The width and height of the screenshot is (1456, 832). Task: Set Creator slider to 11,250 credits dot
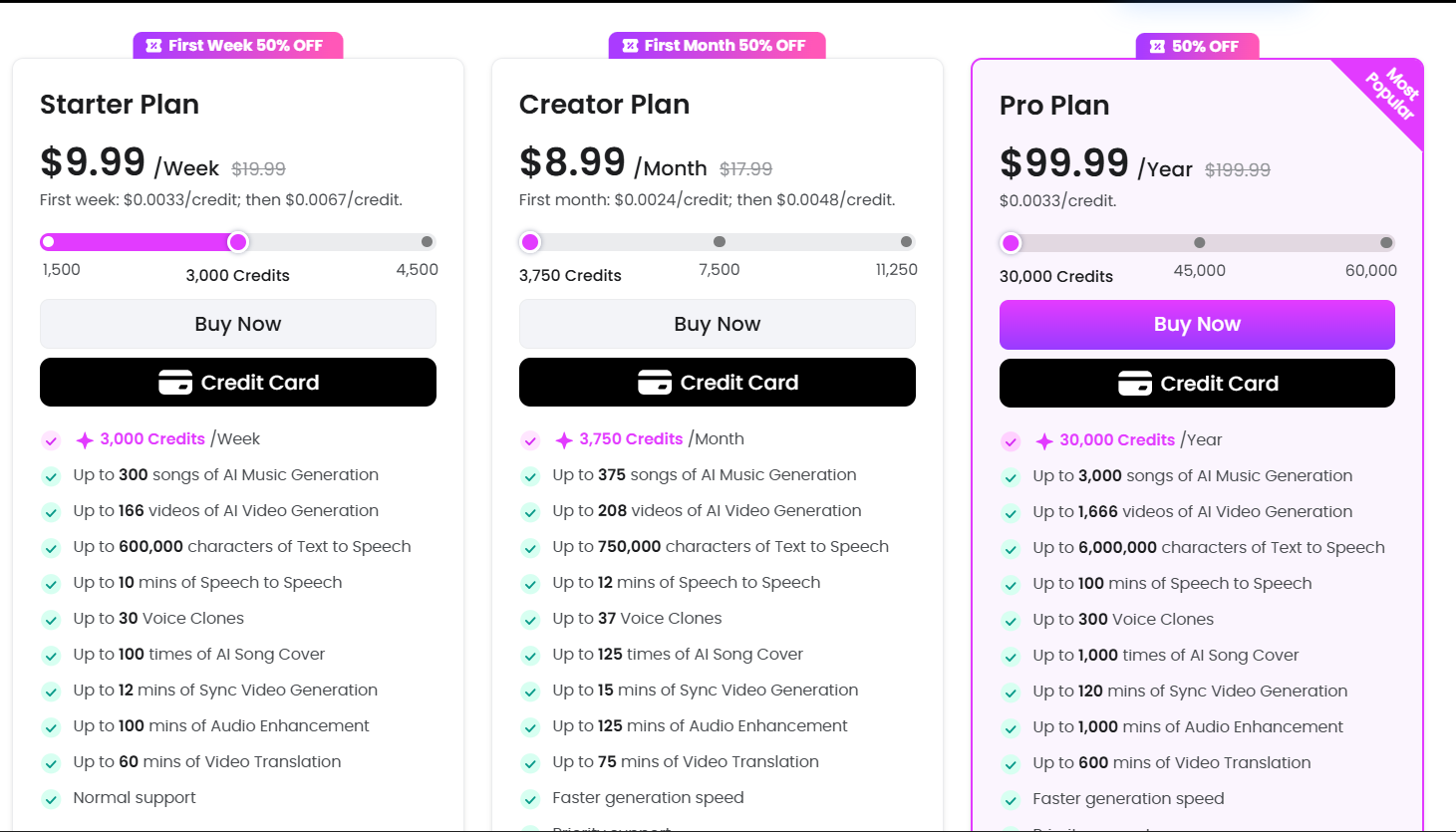tap(906, 242)
